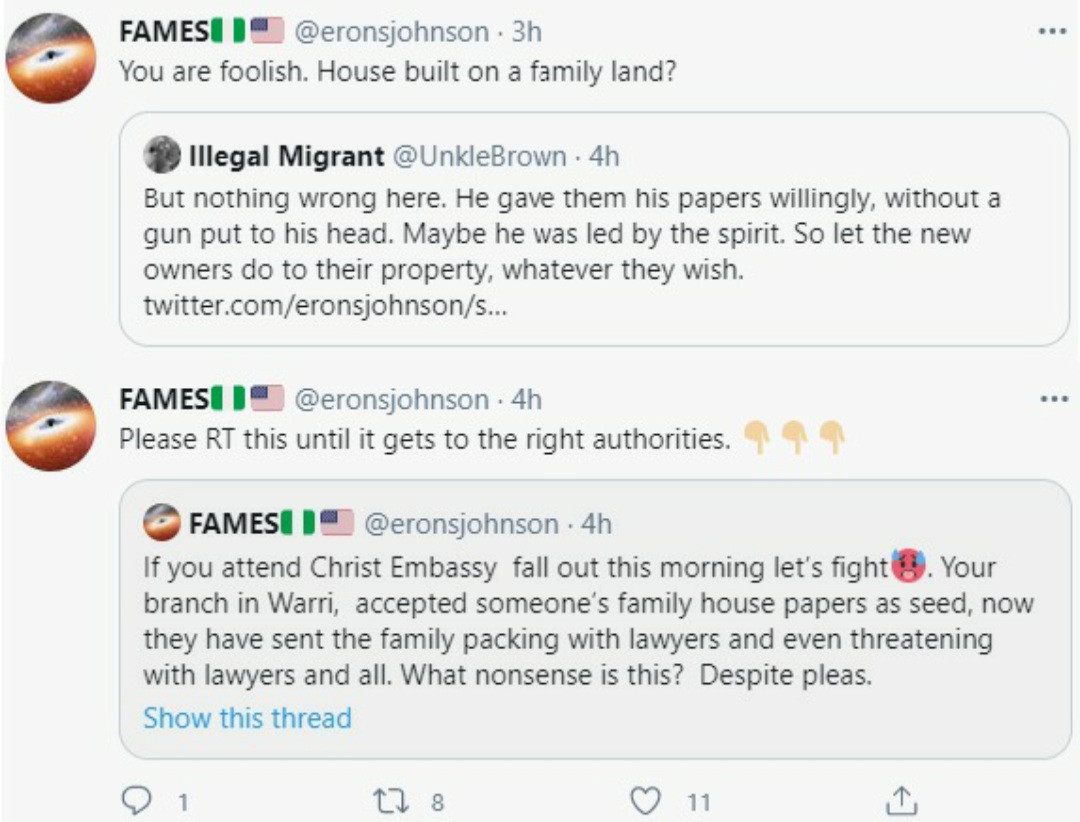Click the reply speech bubble icon
The height and width of the screenshot is (822, 1080).
[x=134, y=800]
